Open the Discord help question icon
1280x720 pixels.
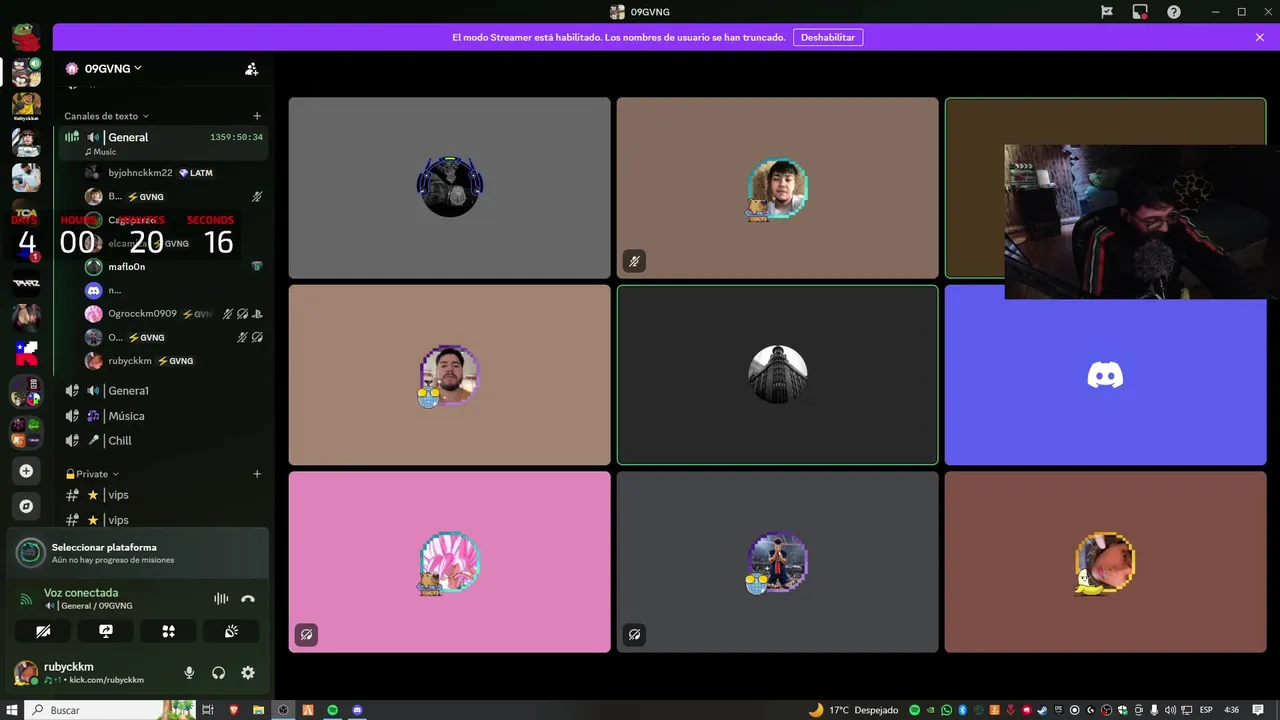coord(1174,12)
